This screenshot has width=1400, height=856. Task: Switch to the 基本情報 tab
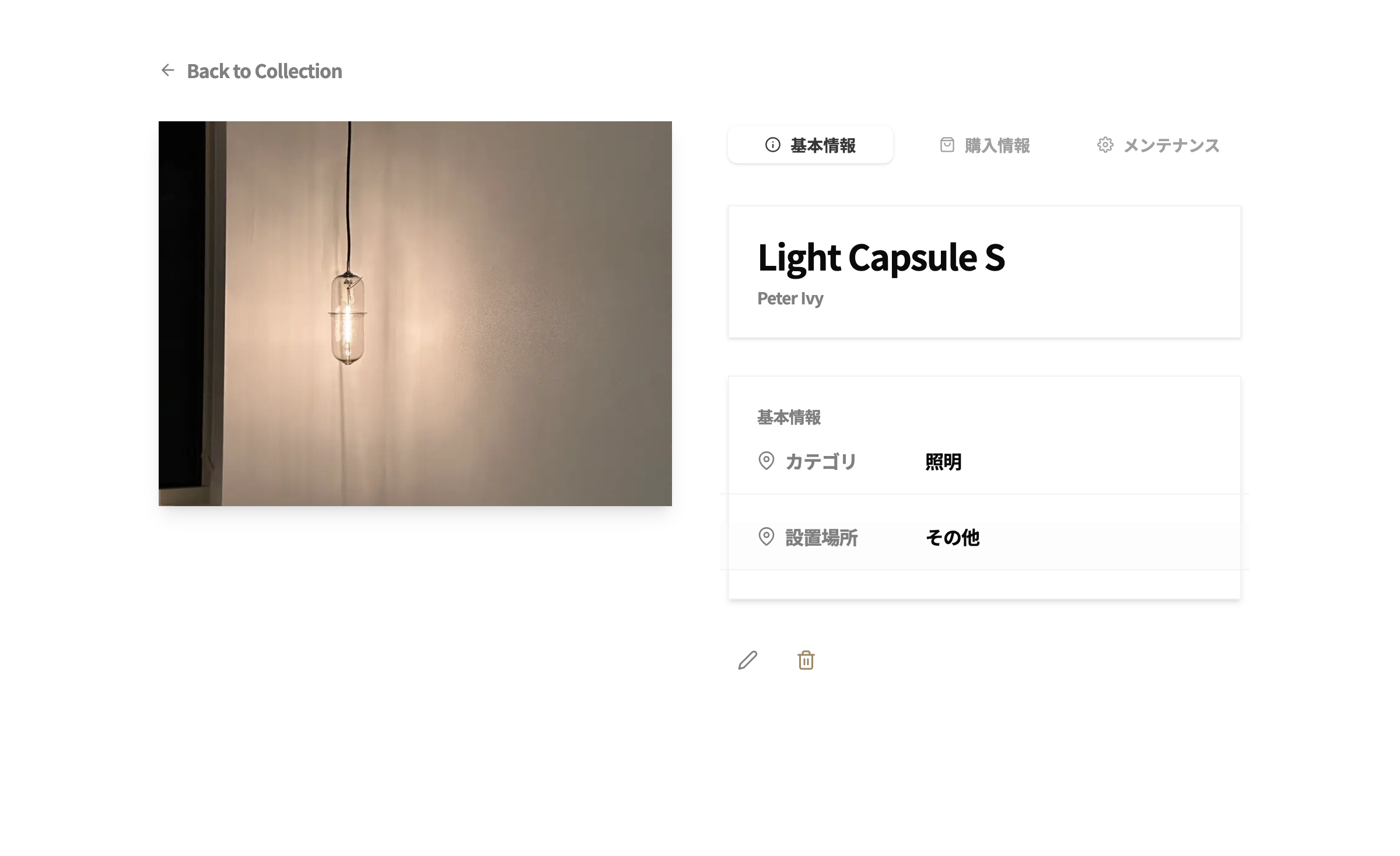810,145
